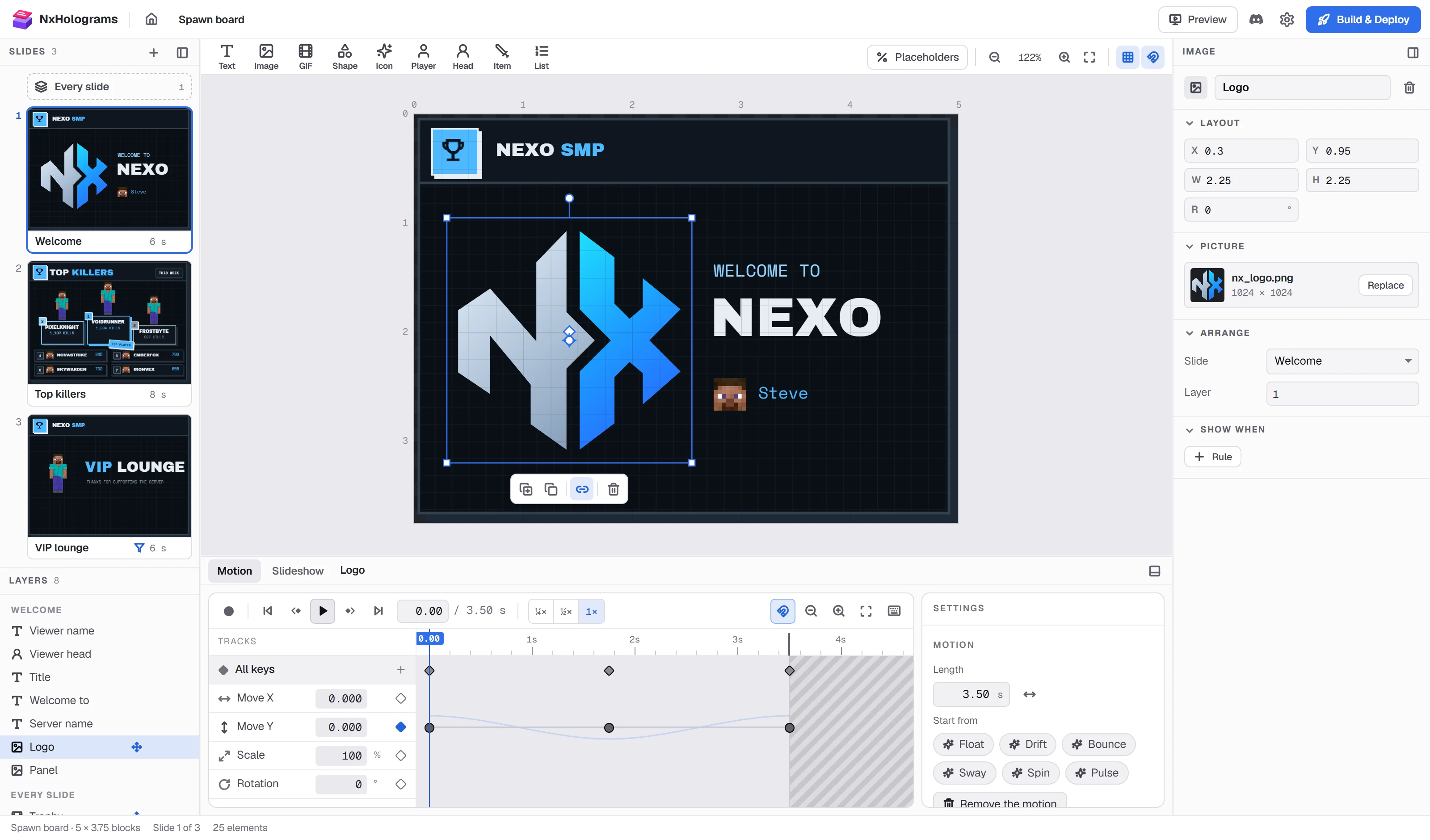Image resolution: width=1430 pixels, height=840 pixels.
Task: Collapse the right Image properties panel
Action: tap(1413, 52)
